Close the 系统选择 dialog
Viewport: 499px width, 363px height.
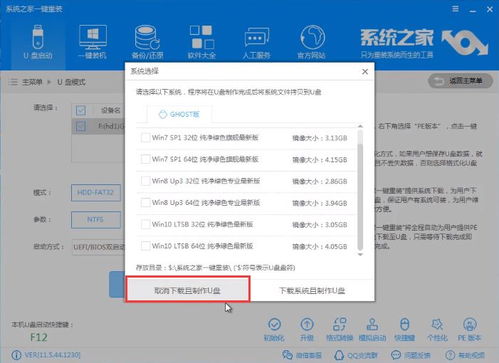click(x=365, y=71)
